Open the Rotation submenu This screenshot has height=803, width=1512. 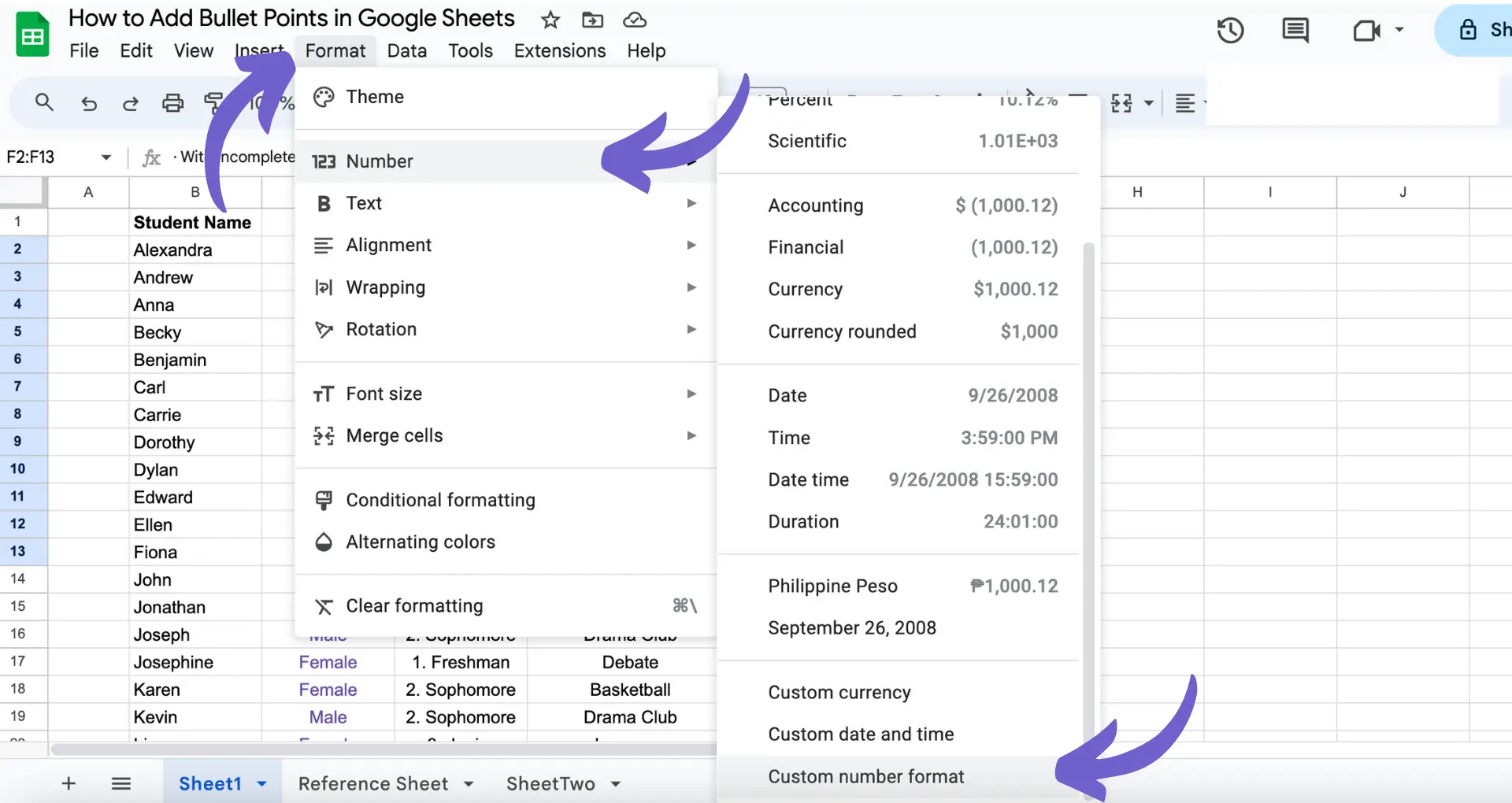[x=506, y=329]
